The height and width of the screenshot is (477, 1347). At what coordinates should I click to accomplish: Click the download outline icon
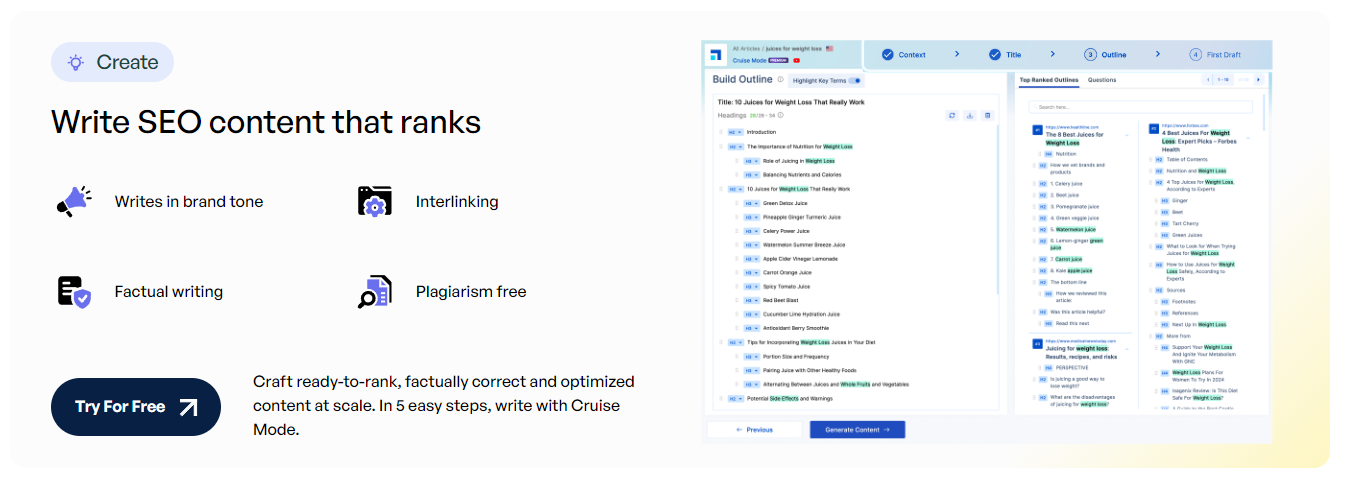pos(969,115)
